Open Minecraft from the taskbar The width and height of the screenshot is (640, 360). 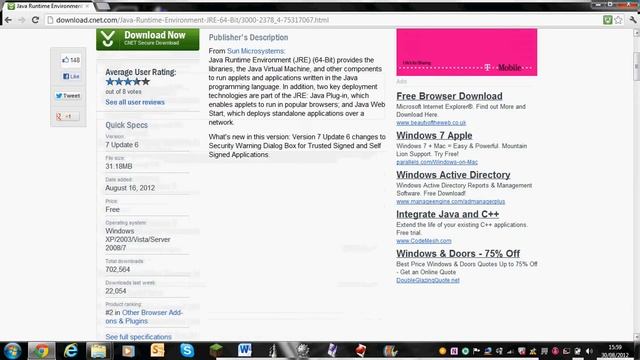(216, 351)
